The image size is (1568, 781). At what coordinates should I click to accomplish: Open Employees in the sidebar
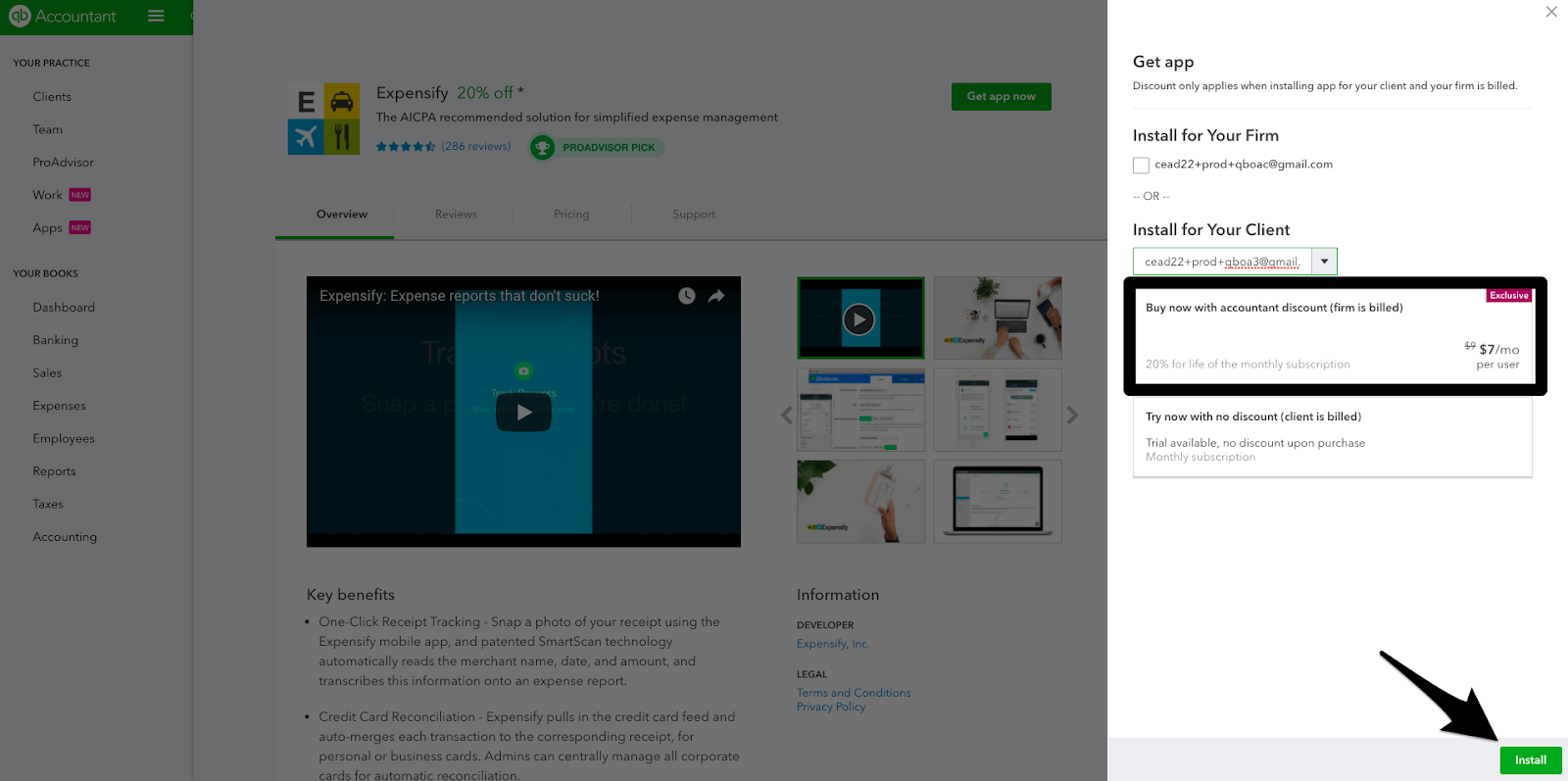64,439
